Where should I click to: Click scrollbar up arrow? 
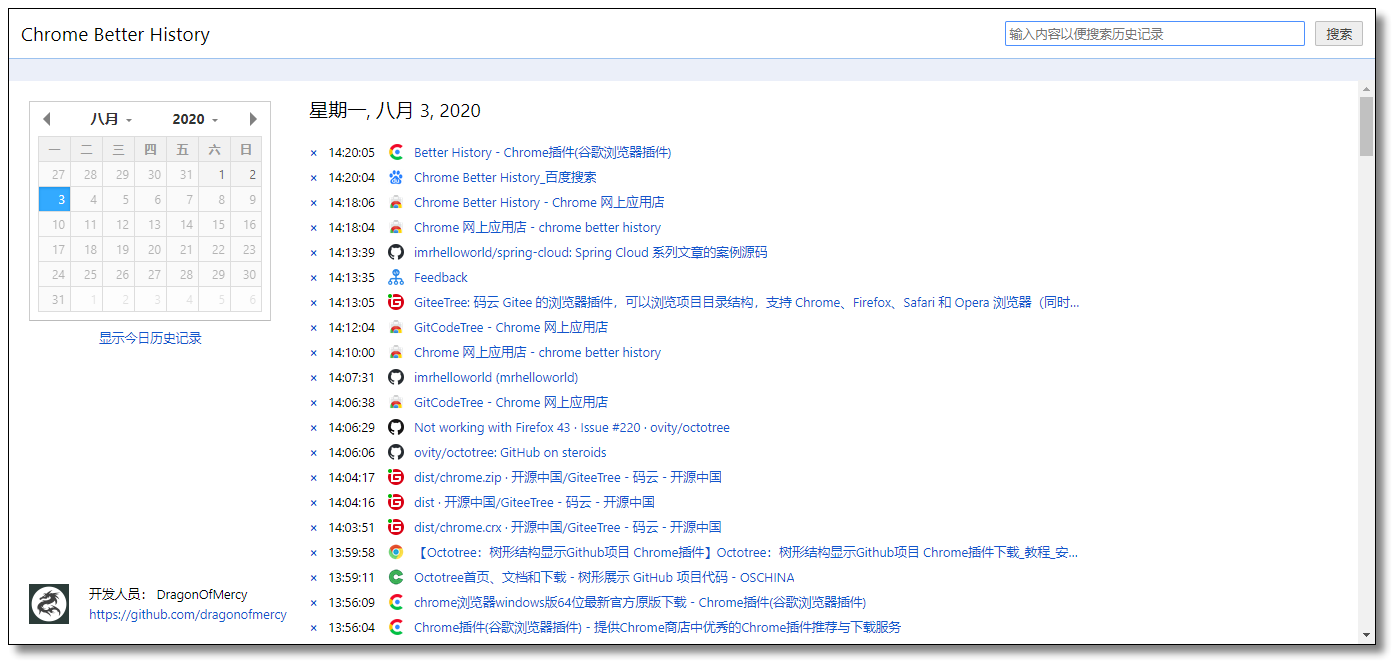click(x=1366, y=90)
